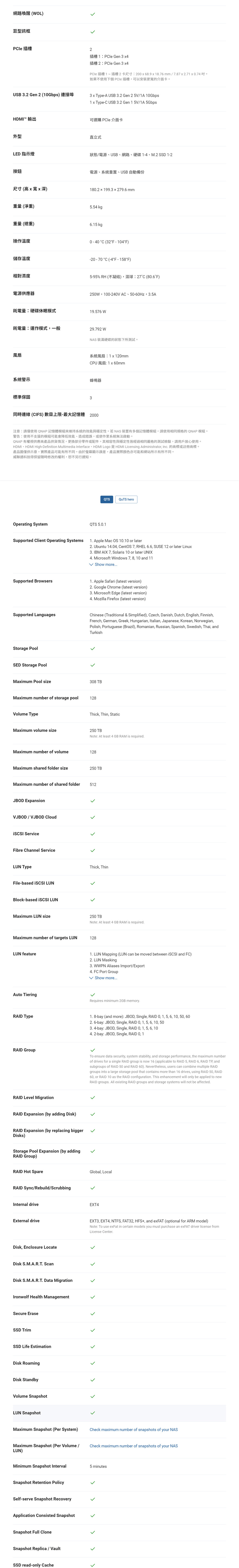
Task: Click the Fibre Channel Service checkmark
Action: [x=92, y=850]
